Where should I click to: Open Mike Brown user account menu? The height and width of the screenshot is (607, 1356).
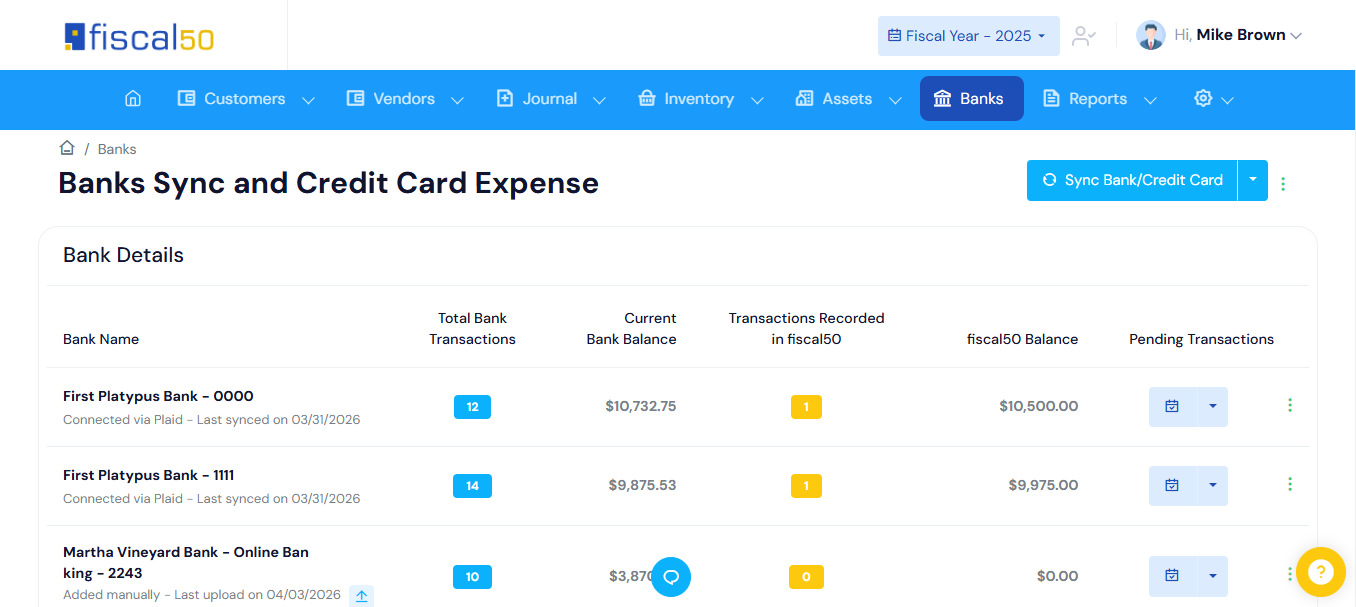coord(1219,35)
